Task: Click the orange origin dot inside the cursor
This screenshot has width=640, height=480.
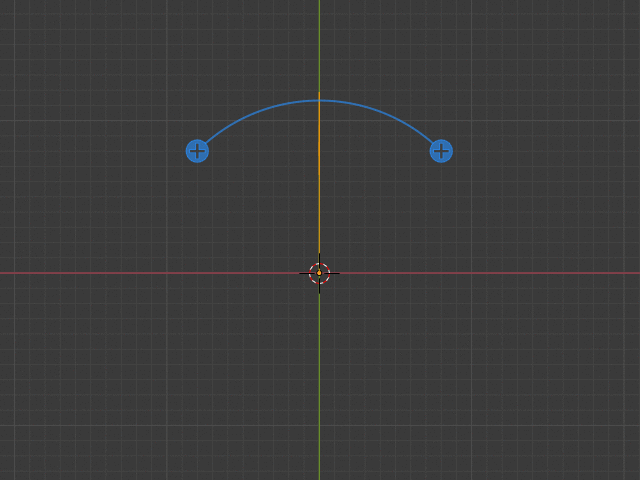Action: click(x=319, y=273)
